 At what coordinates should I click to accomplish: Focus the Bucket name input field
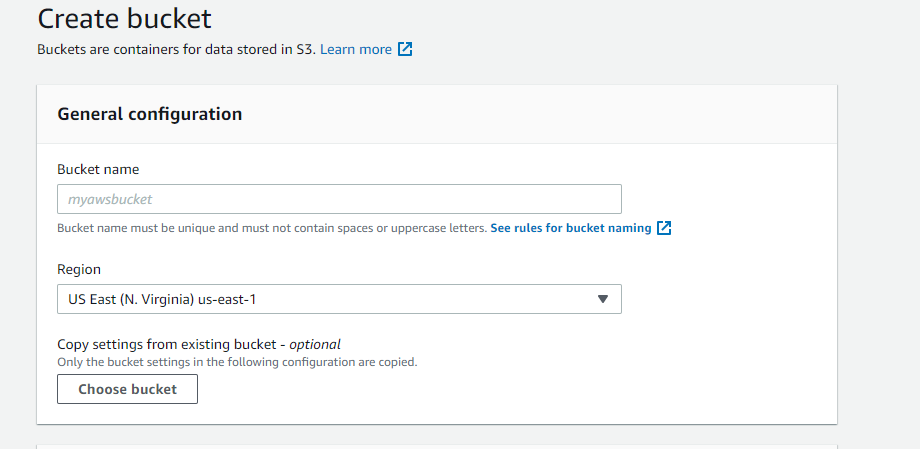[339, 199]
